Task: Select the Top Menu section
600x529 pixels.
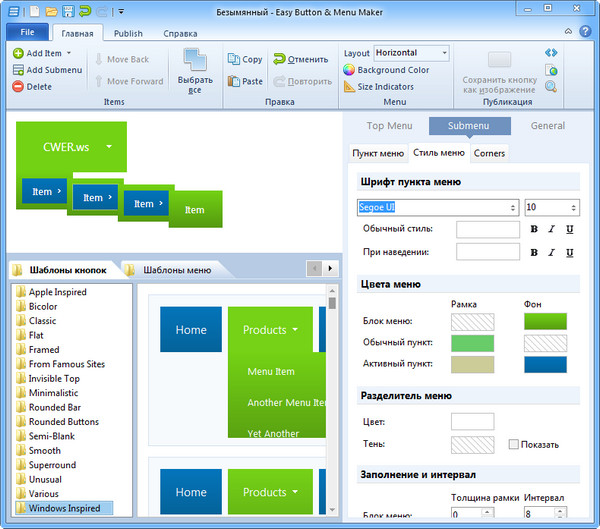Action: [389, 126]
